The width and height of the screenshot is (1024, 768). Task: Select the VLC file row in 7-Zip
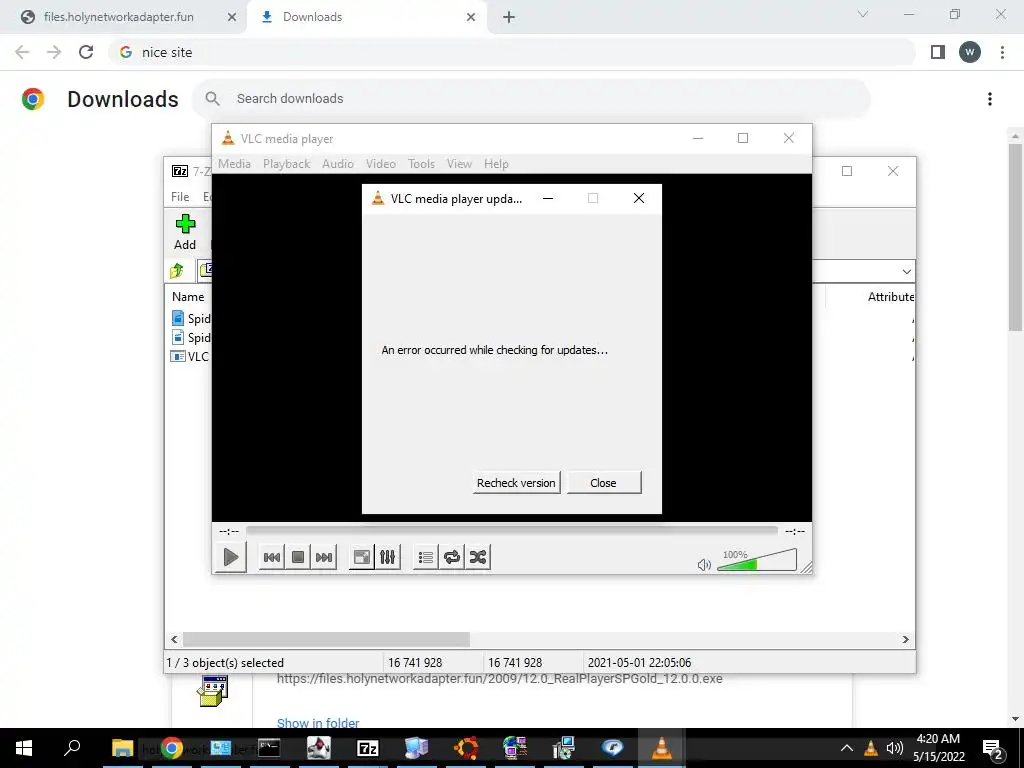click(x=190, y=357)
